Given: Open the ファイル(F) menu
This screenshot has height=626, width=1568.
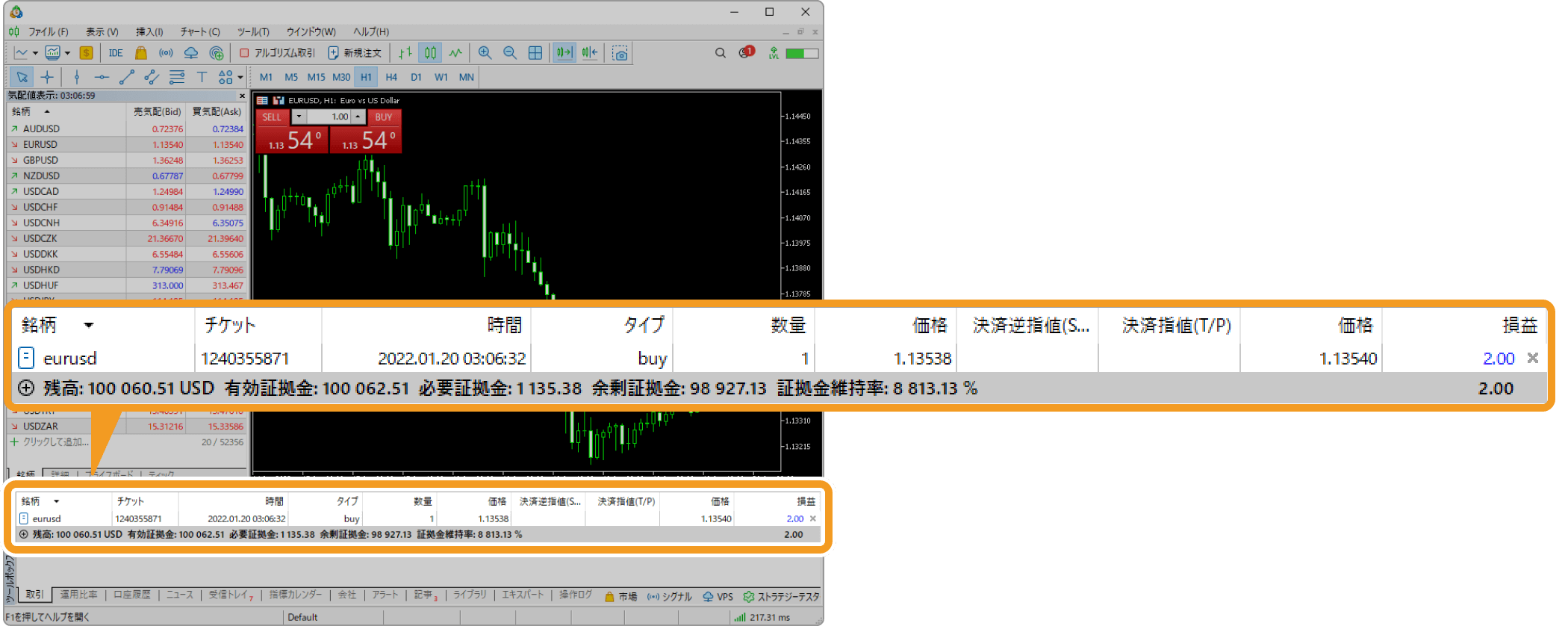Looking at the screenshot, I should coord(49,31).
